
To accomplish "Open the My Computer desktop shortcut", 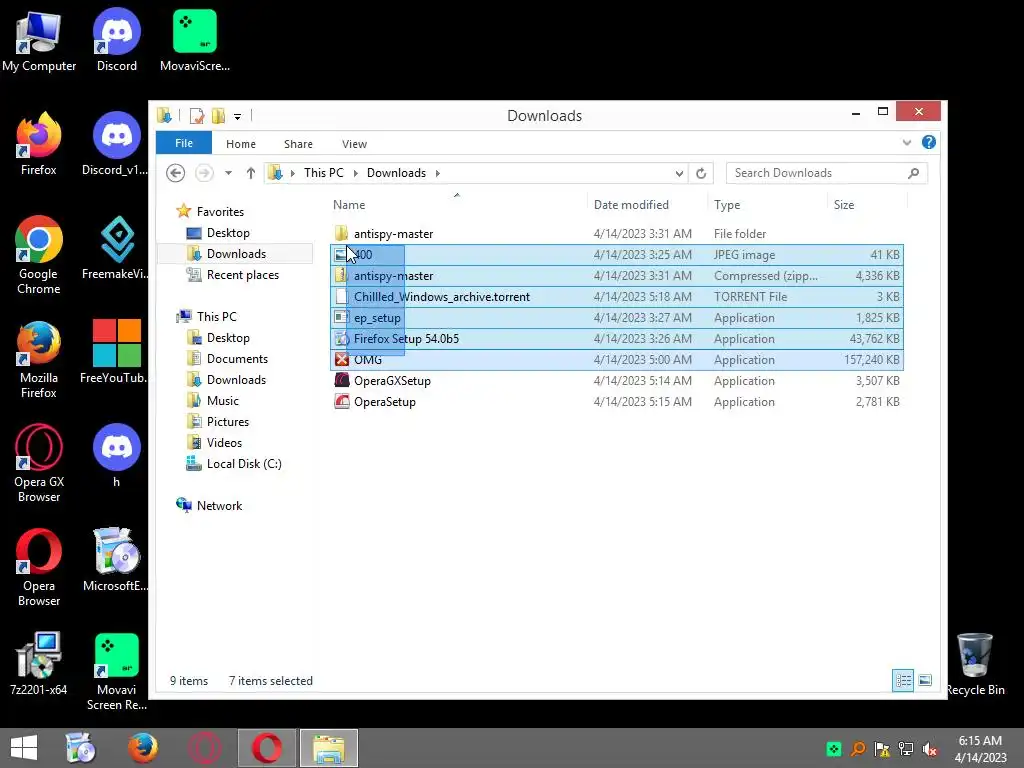I will (39, 40).
